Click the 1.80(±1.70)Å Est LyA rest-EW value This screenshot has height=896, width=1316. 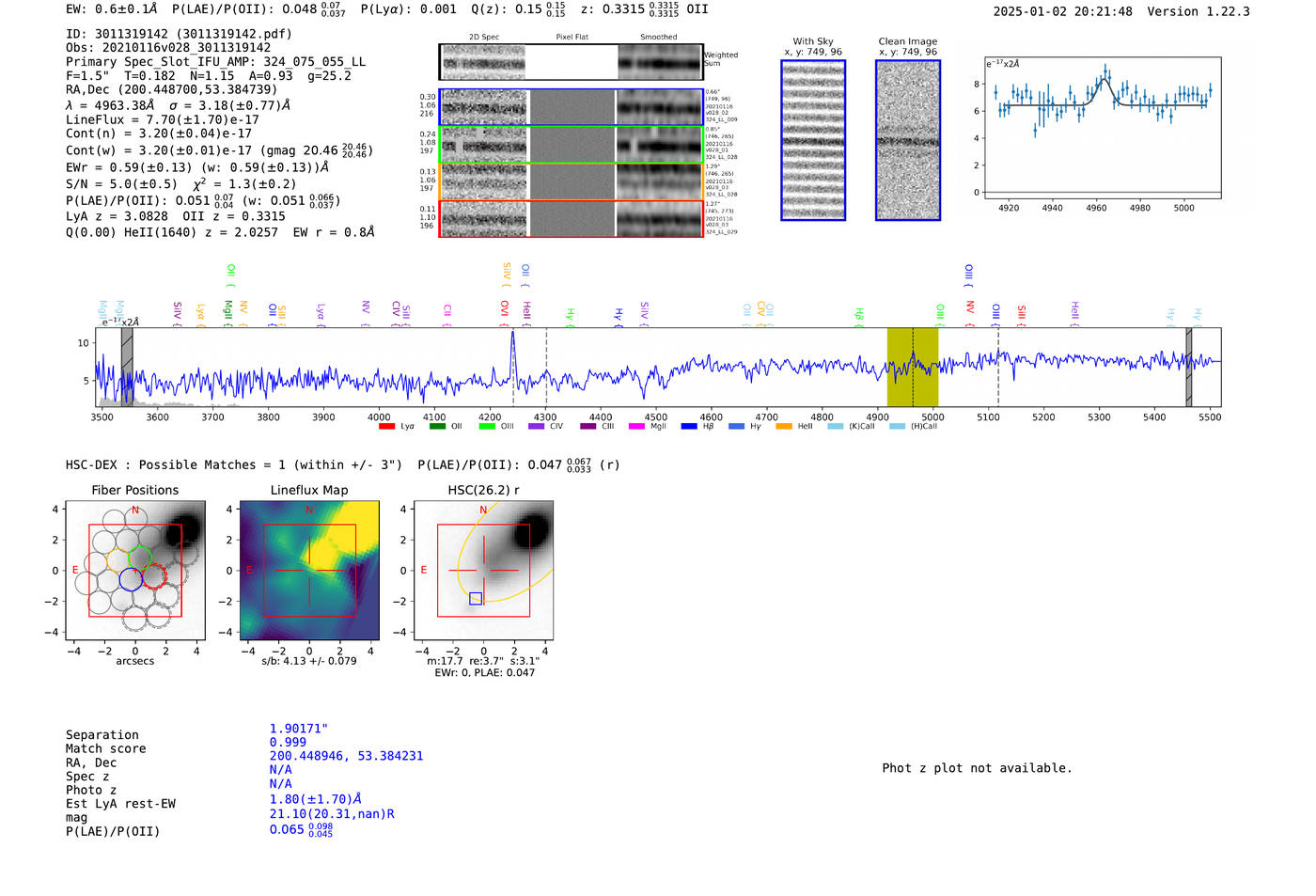coord(316,799)
